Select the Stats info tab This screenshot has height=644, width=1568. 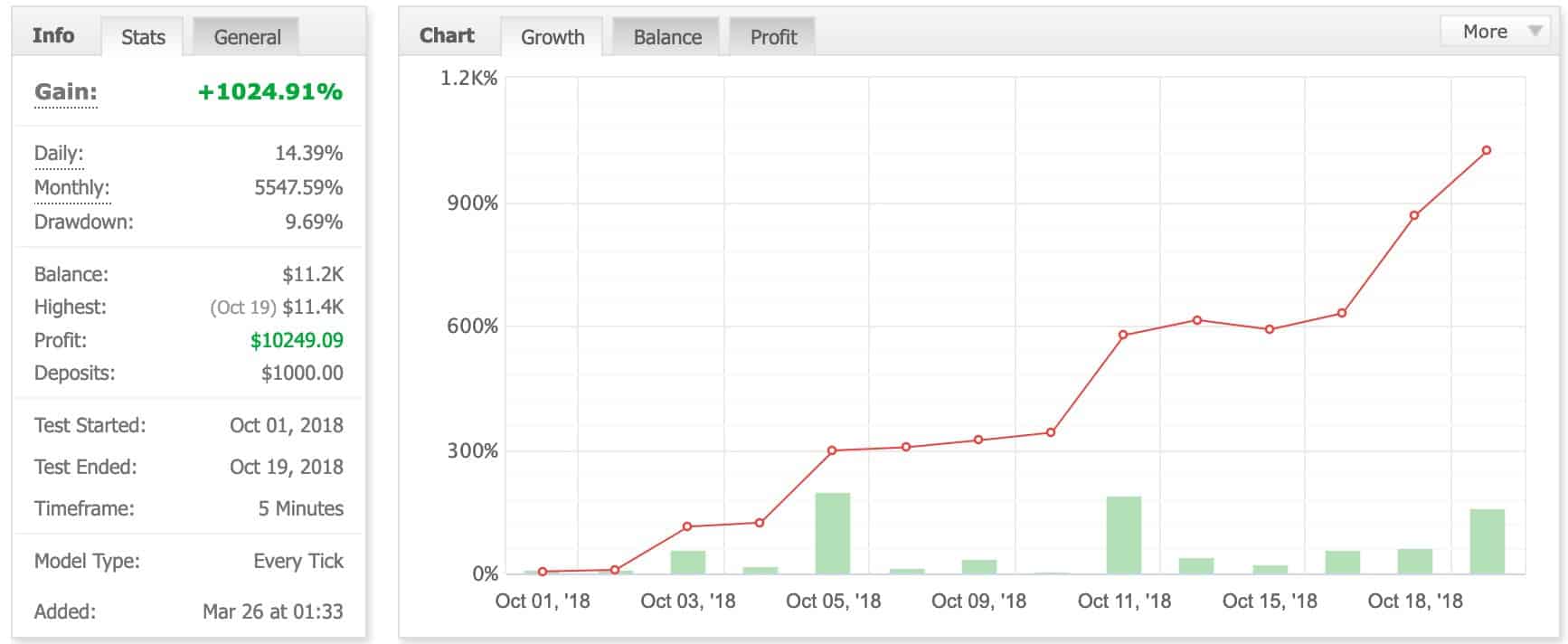143,37
